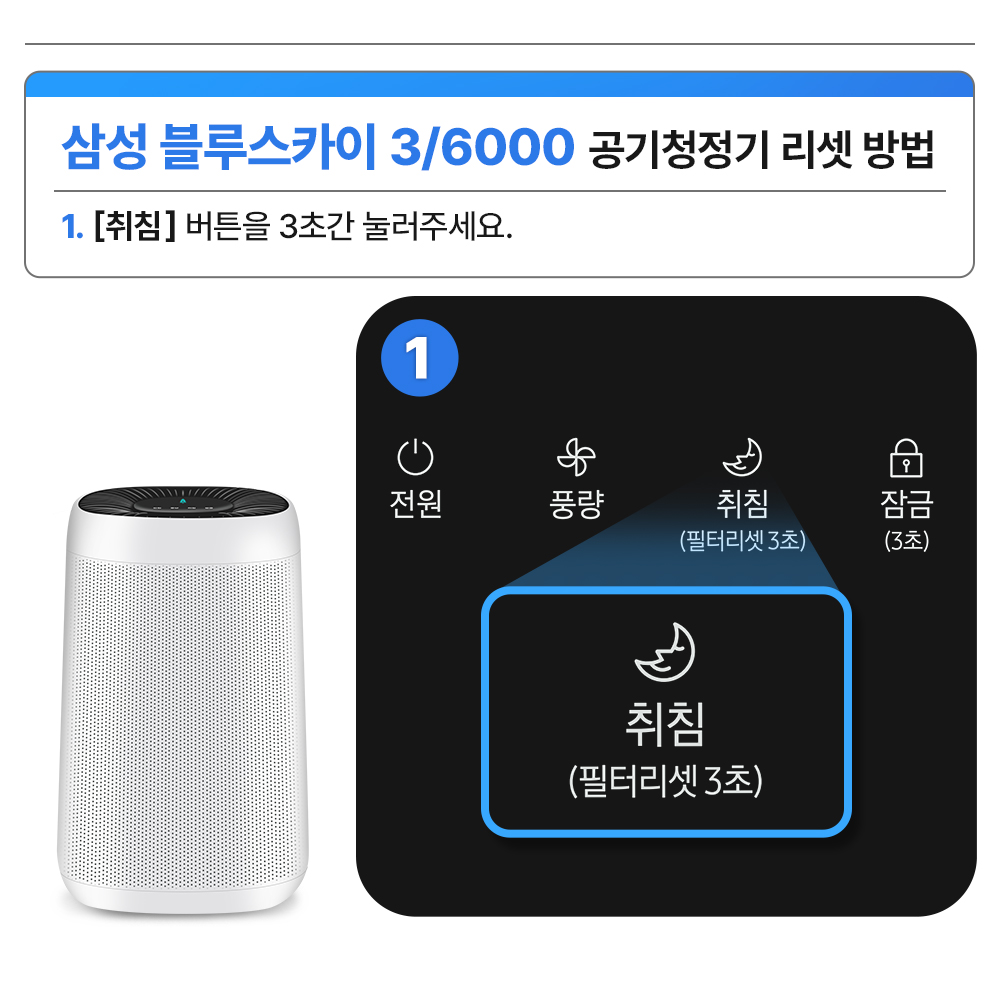Click the enlarged sleep moon icon

pos(665,652)
